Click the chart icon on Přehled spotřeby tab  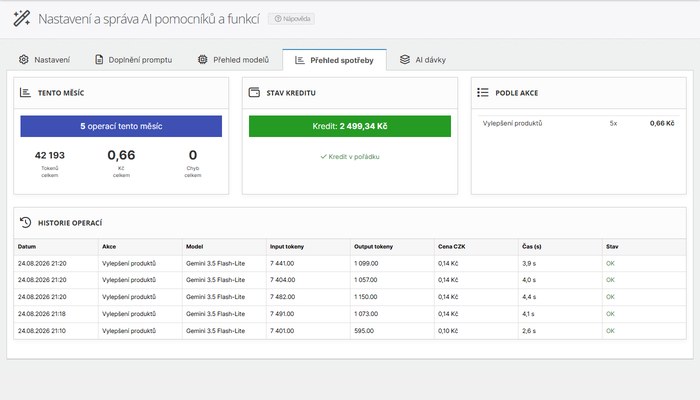(300, 60)
